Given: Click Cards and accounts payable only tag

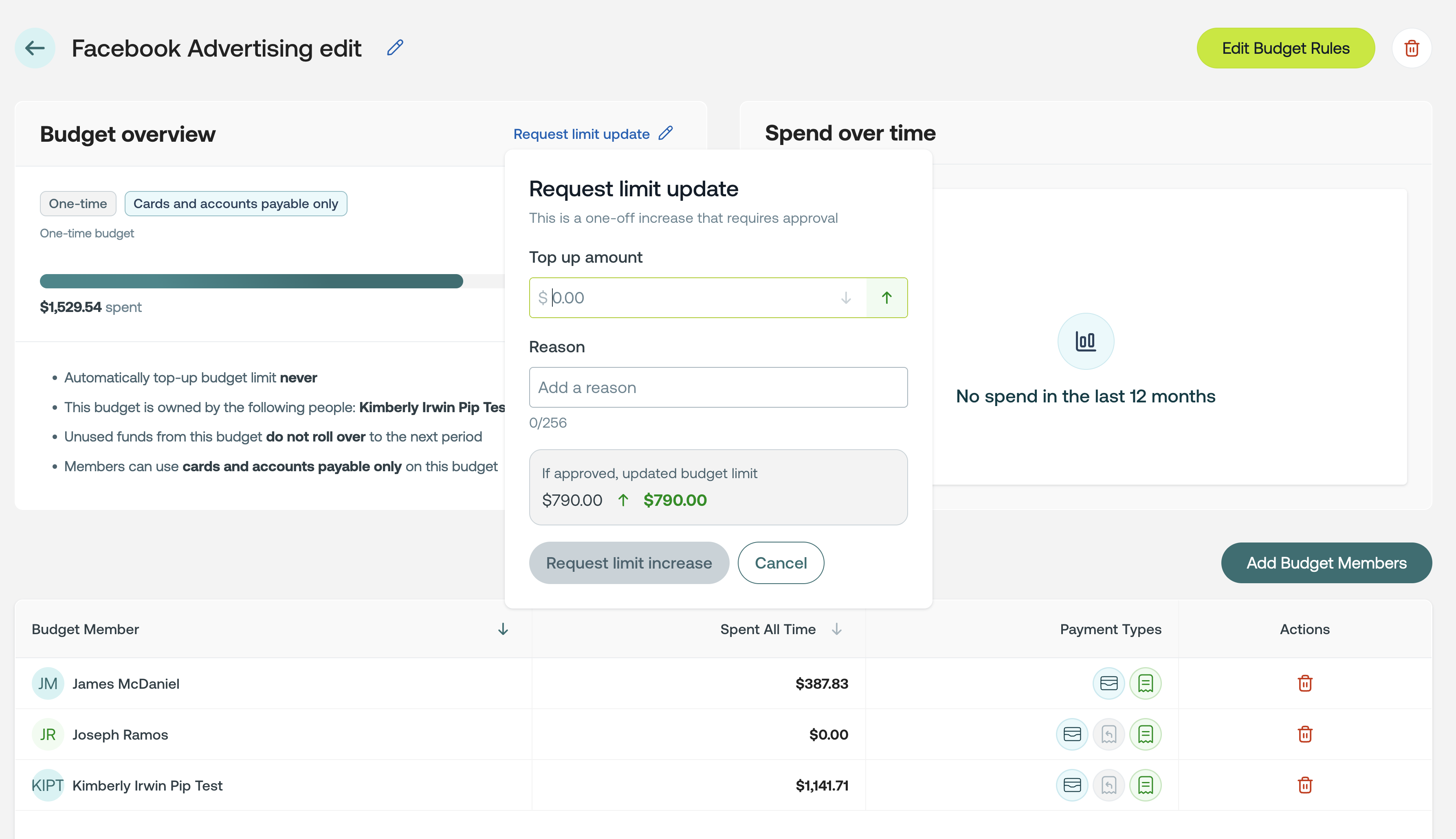Looking at the screenshot, I should coord(236,203).
